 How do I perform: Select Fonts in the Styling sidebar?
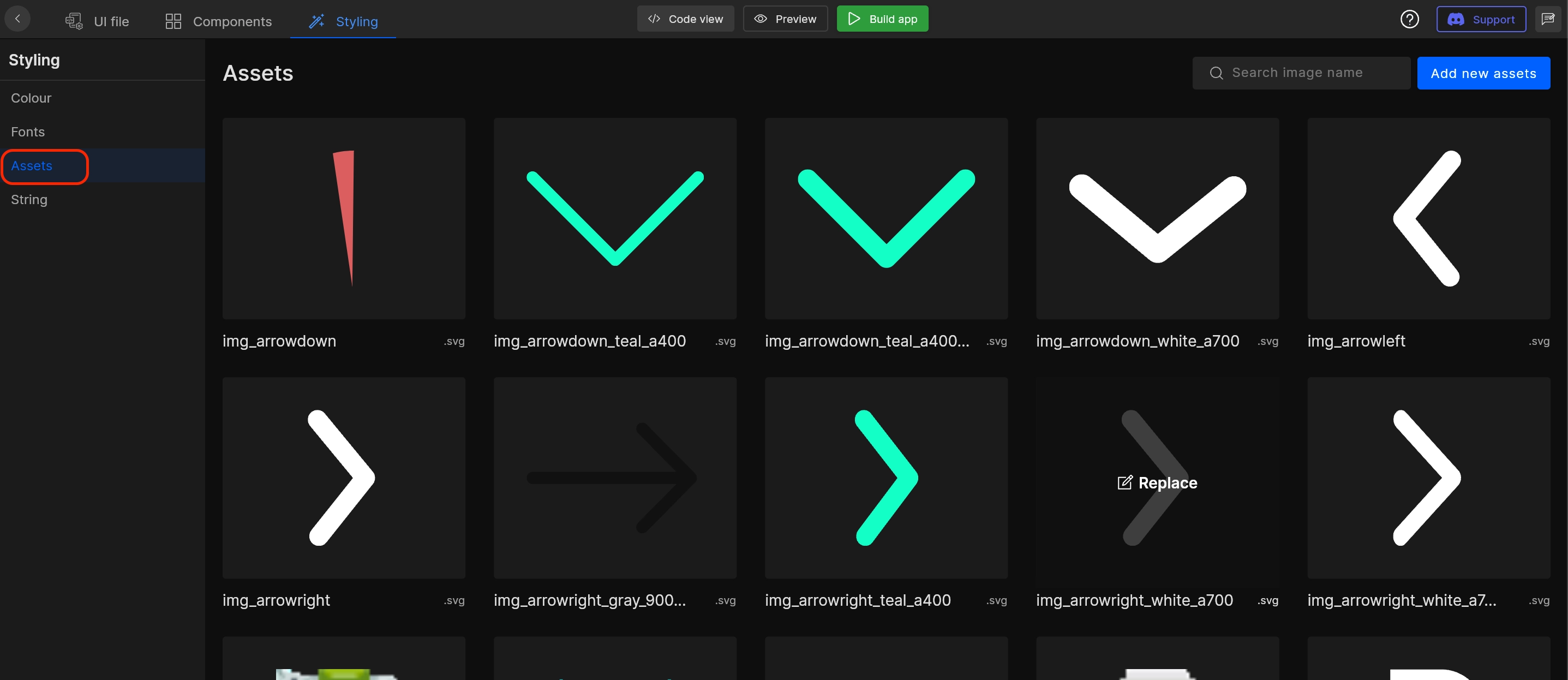102,132
